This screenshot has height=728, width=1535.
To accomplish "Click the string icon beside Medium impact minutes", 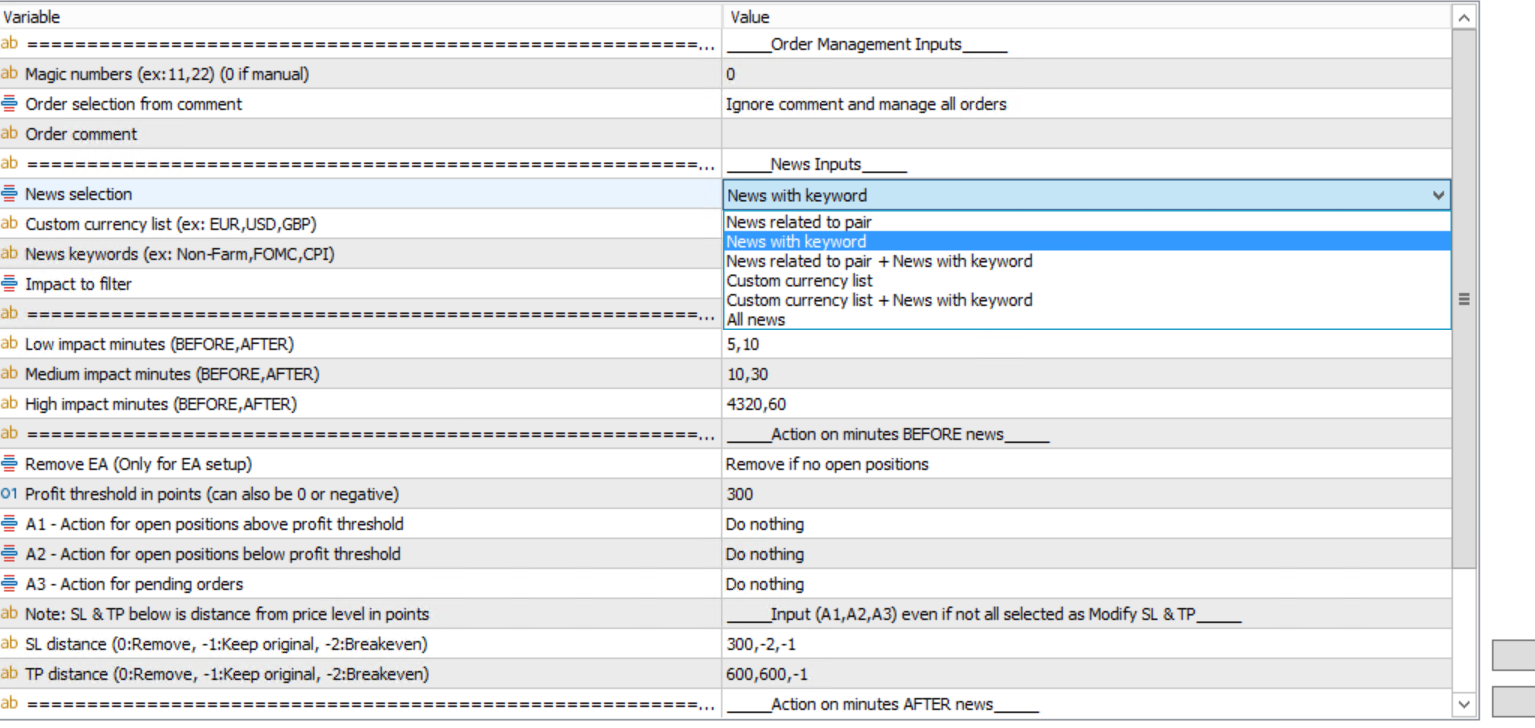I will click(x=9, y=374).
